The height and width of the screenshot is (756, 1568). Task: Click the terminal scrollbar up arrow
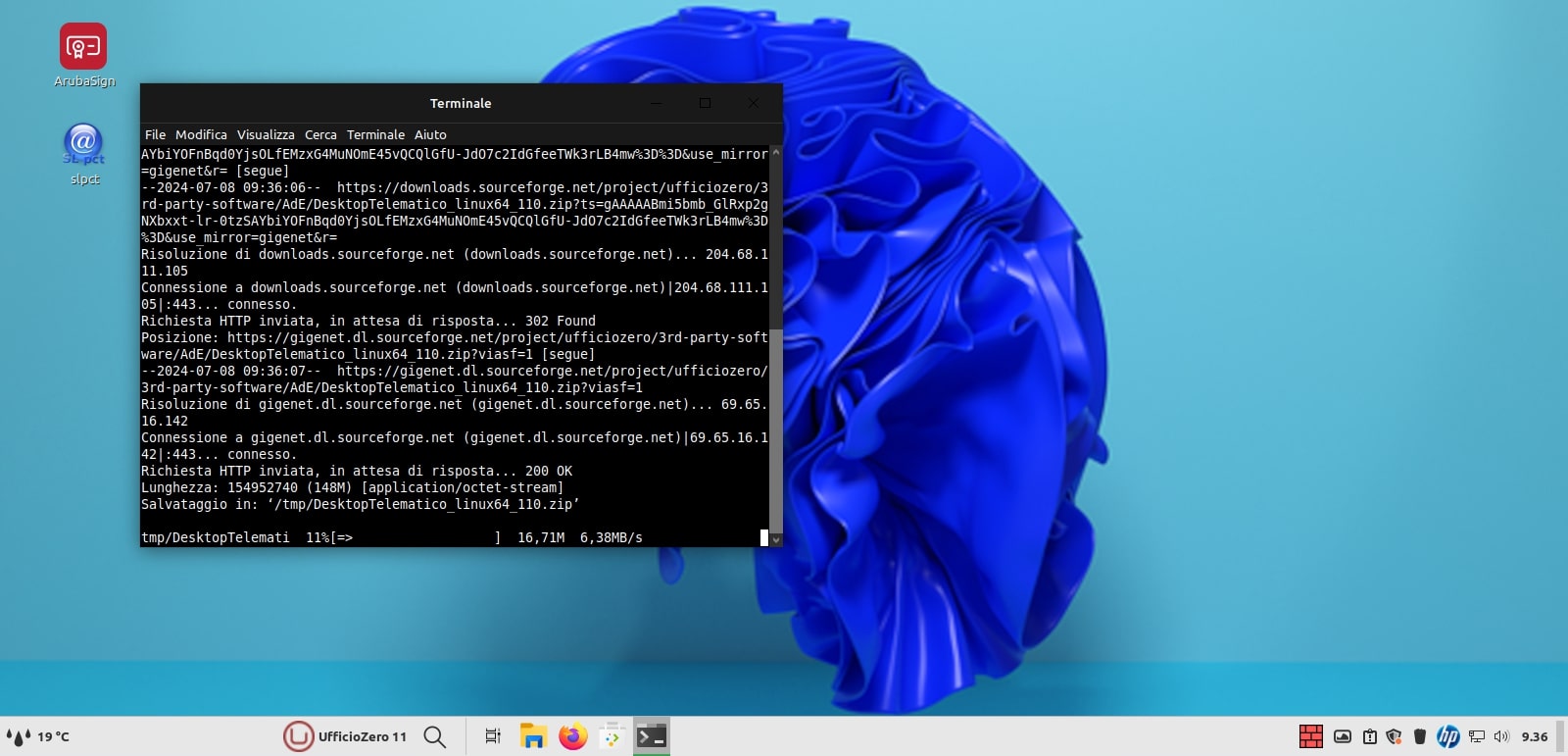click(x=775, y=152)
